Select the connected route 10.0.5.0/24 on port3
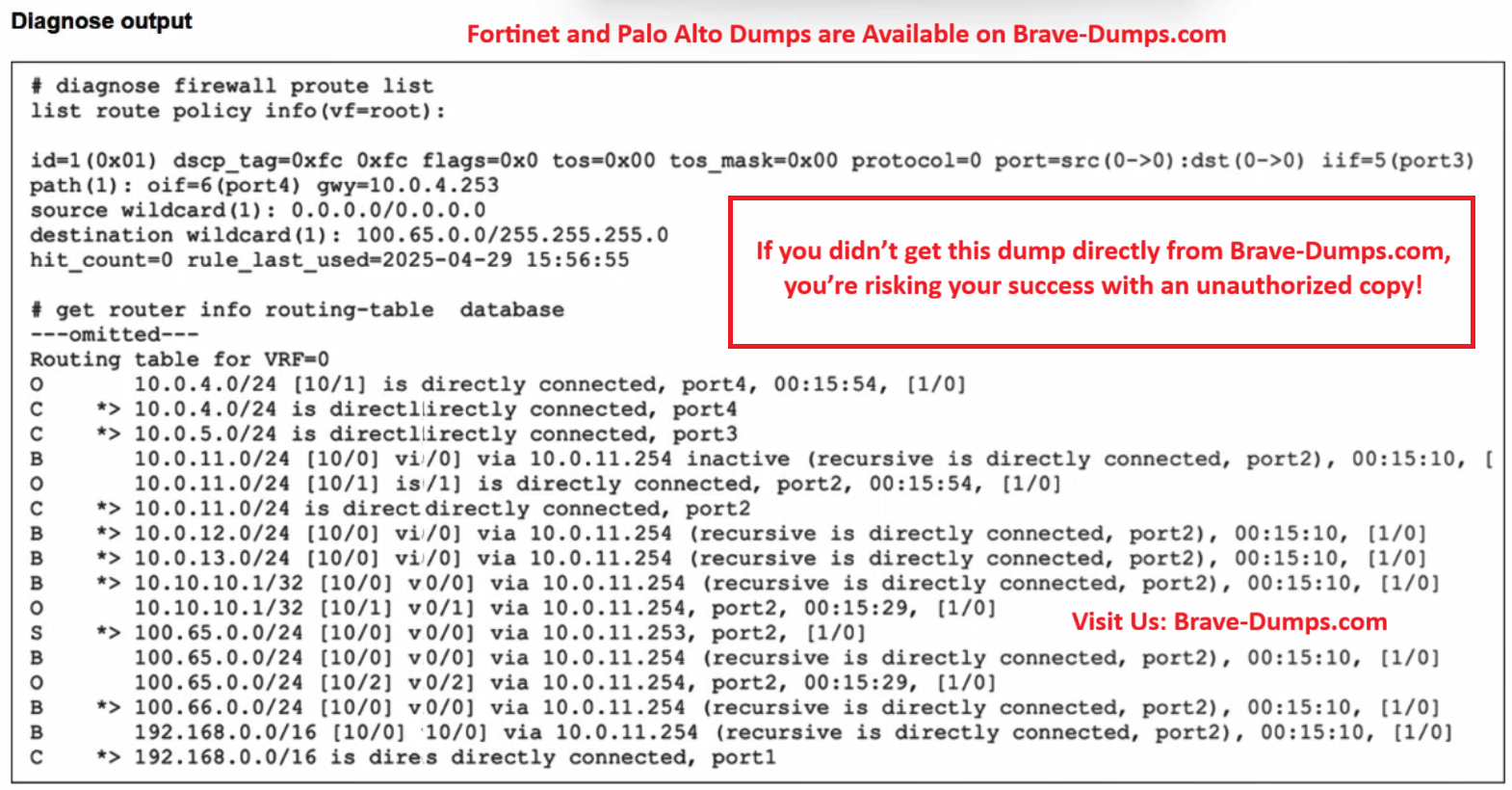This screenshot has width=1512, height=790. (x=433, y=434)
